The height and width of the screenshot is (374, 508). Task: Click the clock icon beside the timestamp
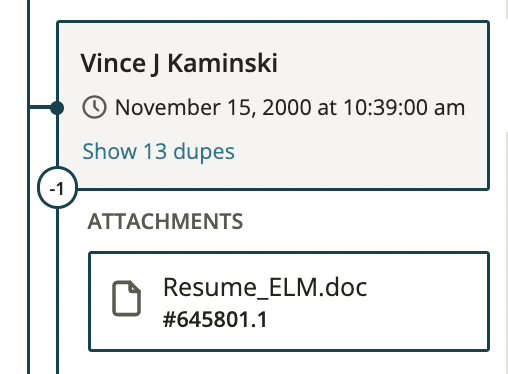click(x=94, y=107)
